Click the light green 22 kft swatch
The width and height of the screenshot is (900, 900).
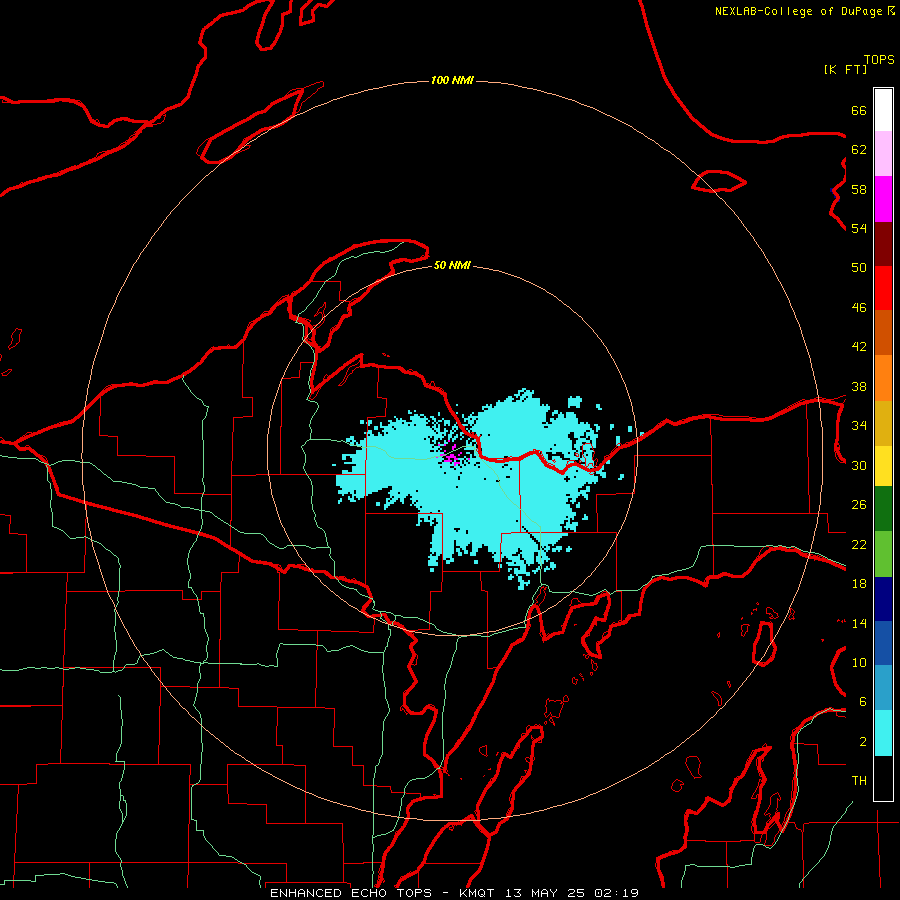tap(883, 554)
